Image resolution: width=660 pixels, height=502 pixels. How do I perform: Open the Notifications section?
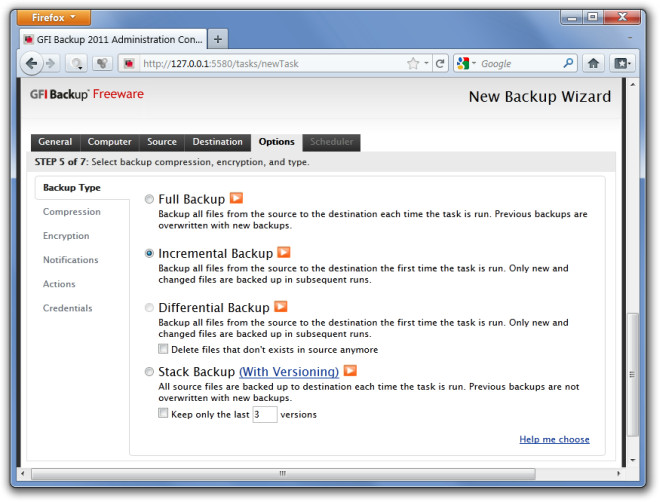pyautogui.click(x=71, y=260)
